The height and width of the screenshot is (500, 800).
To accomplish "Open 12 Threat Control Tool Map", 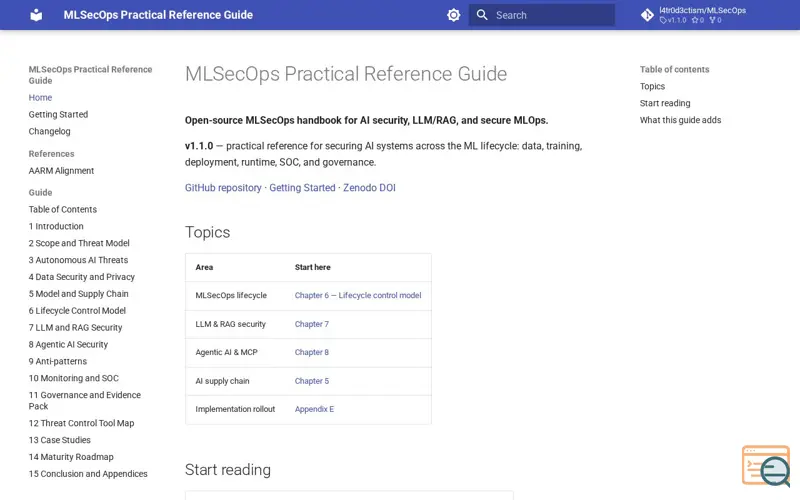I will tap(82, 423).
